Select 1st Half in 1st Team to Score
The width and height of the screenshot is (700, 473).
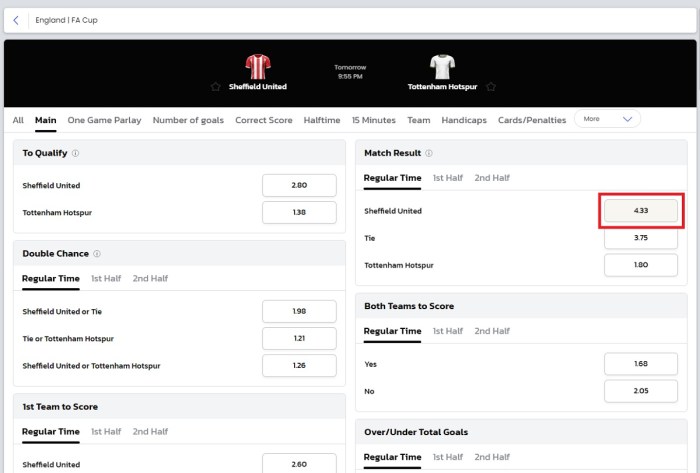pyautogui.click(x=106, y=432)
